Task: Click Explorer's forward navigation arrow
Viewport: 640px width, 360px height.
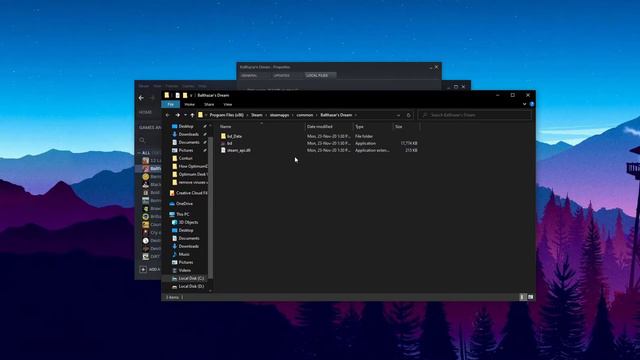Action: (177, 115)
